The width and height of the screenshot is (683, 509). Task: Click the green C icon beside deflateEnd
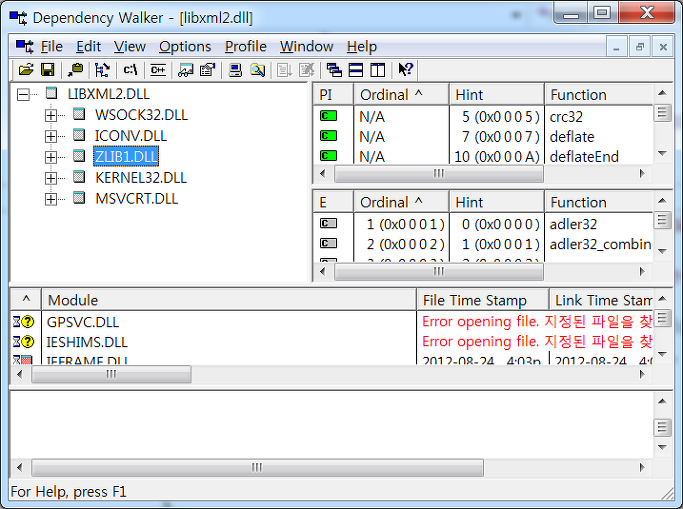328,156
